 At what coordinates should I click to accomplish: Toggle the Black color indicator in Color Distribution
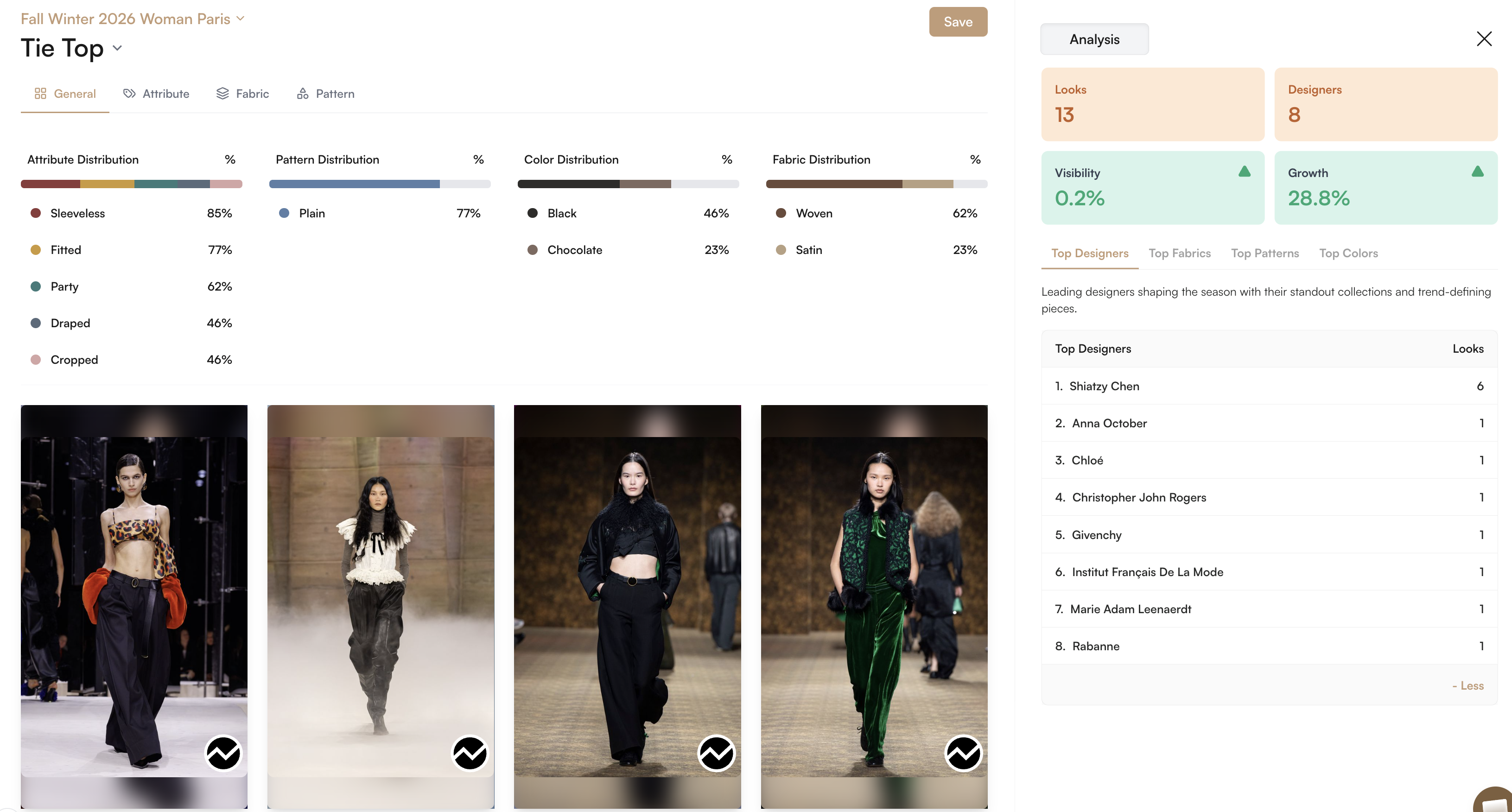533,213
